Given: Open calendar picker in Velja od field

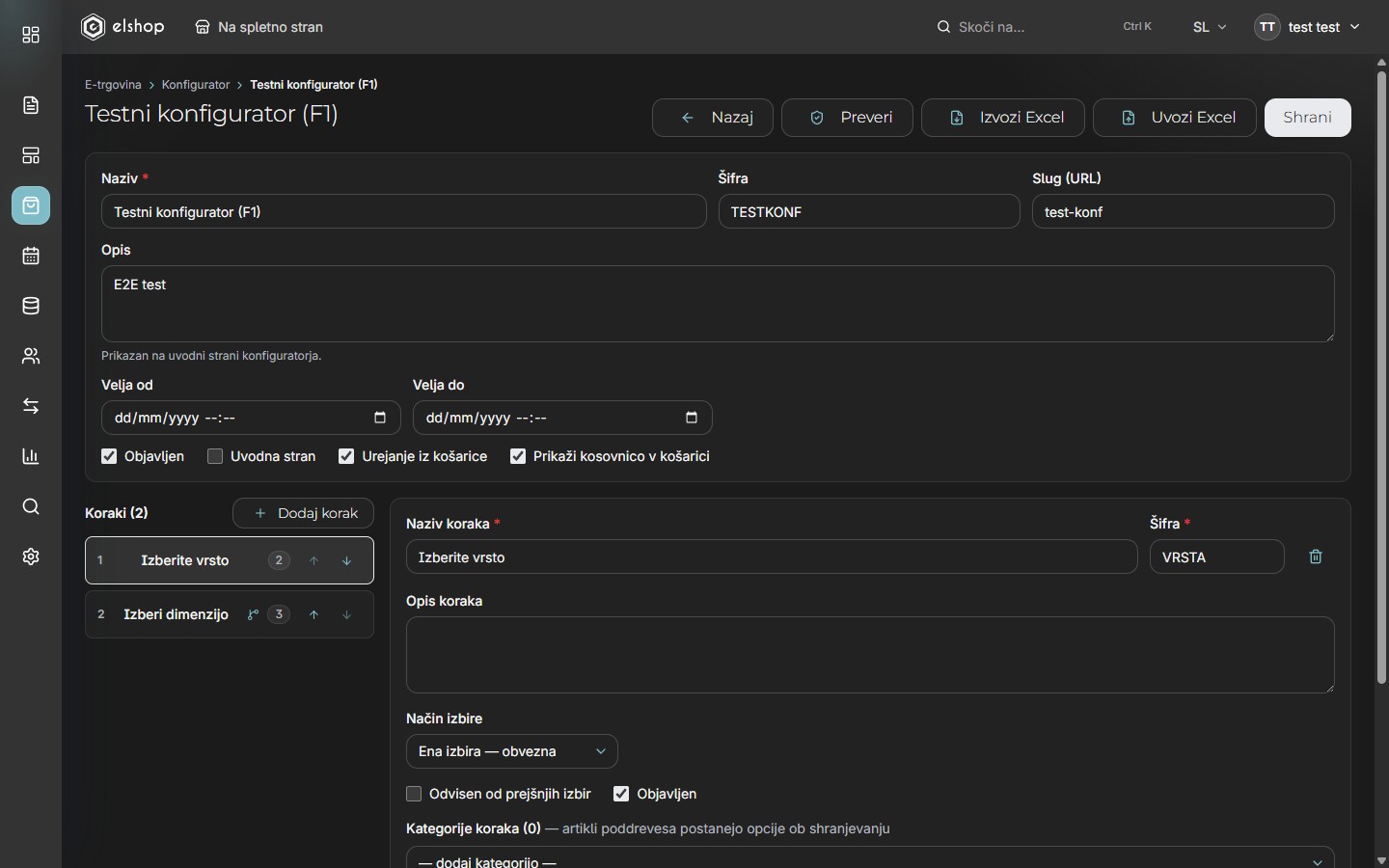Looking at the screenshot, I should 380,418.
